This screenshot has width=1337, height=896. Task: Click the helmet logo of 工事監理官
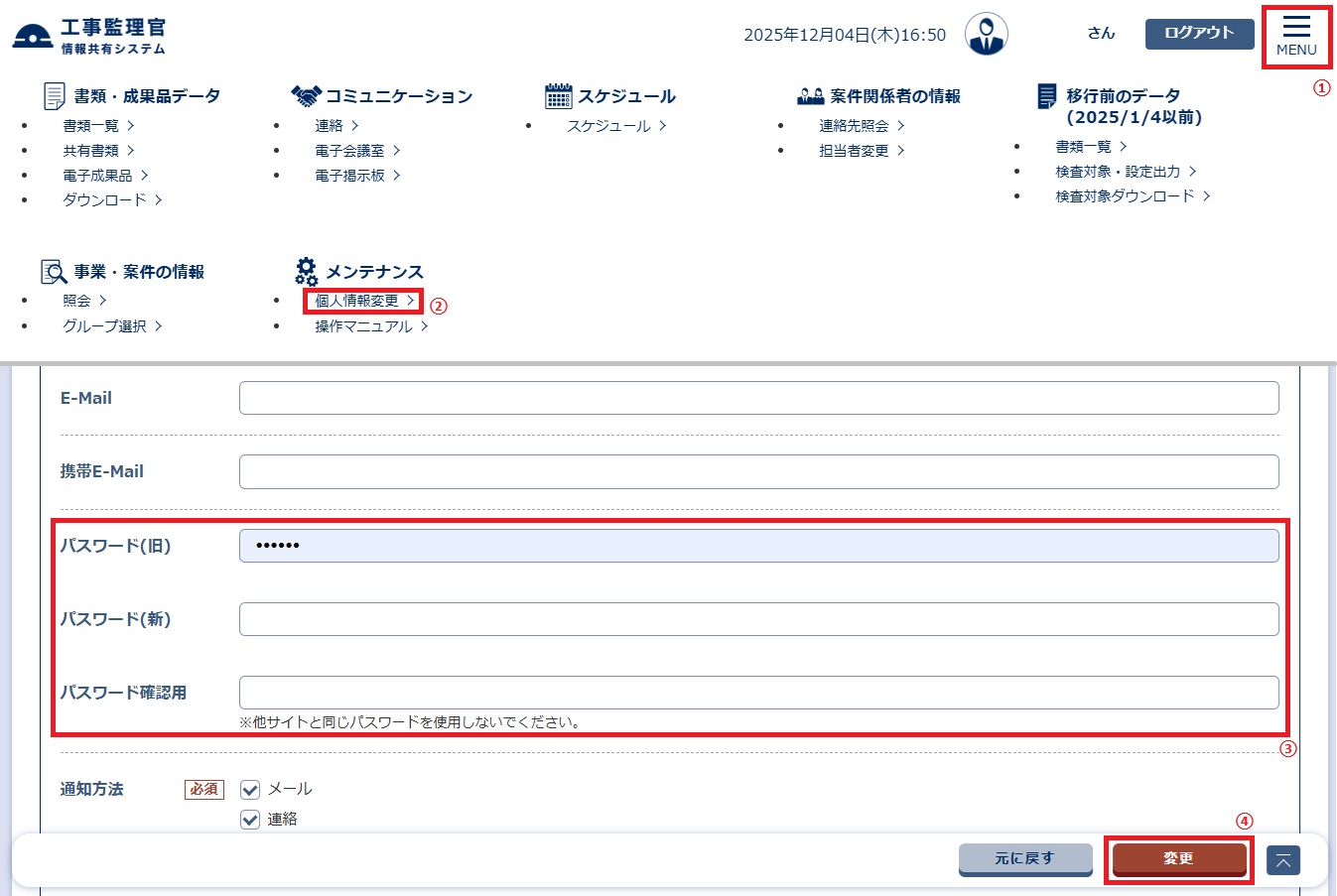pyautogui.click(x=33, y=36)
